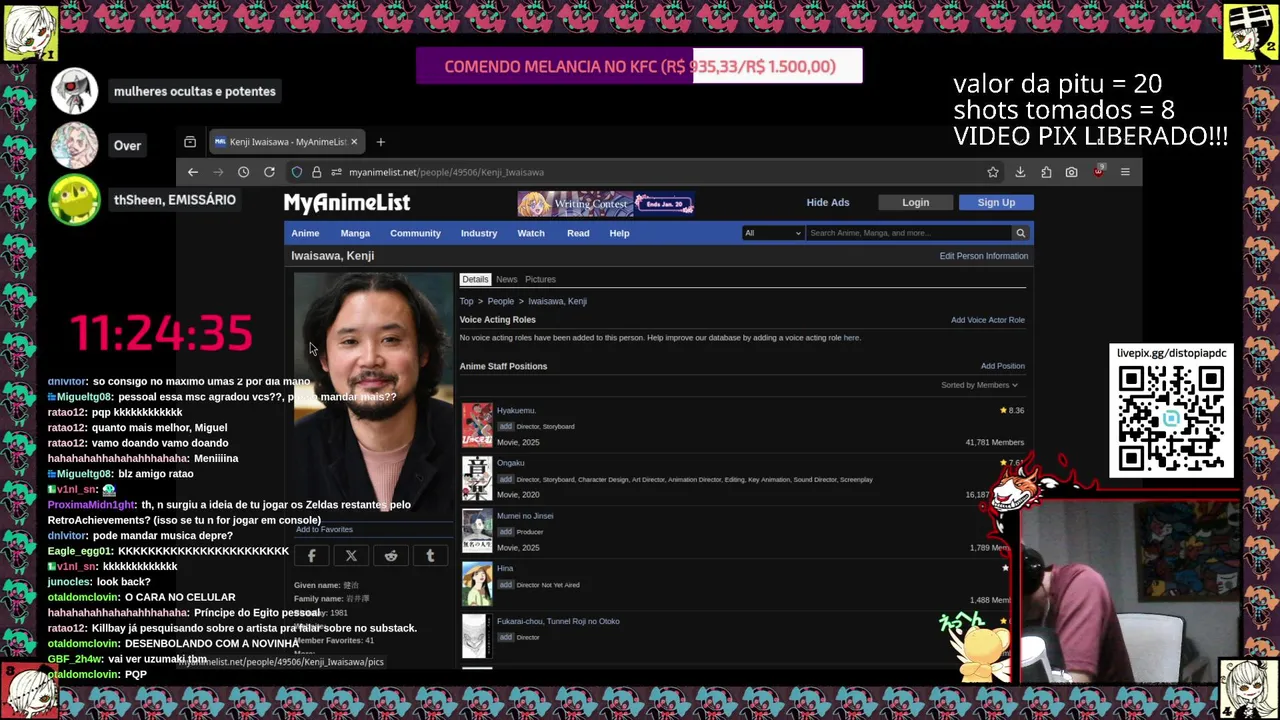The height and width of the screenshot is (720, 1280).
Task: Open the tracking protection shield icon
Action: [297, 172]
